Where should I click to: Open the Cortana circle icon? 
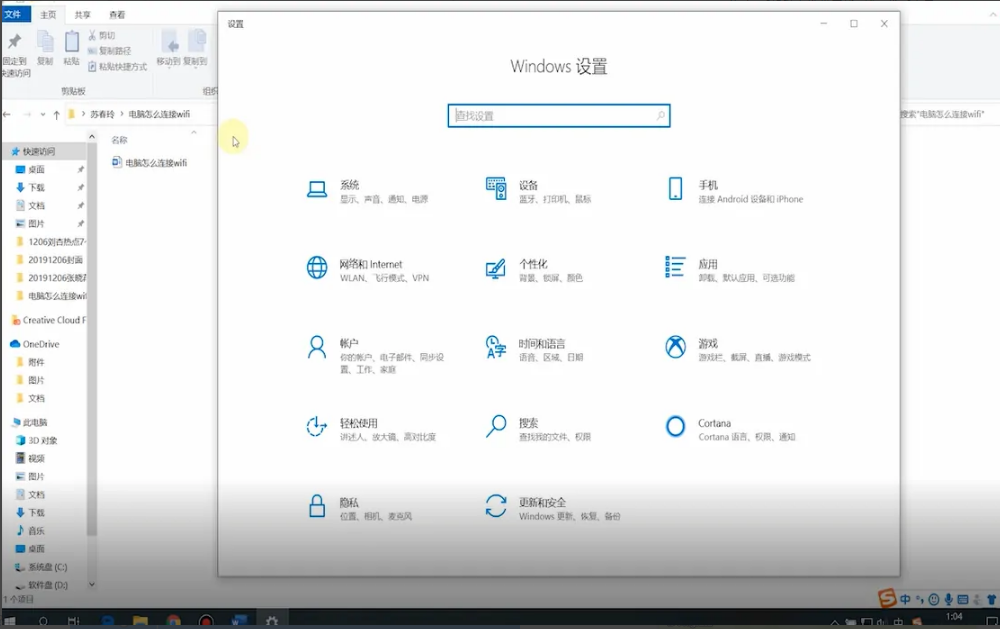click(676, 427)
